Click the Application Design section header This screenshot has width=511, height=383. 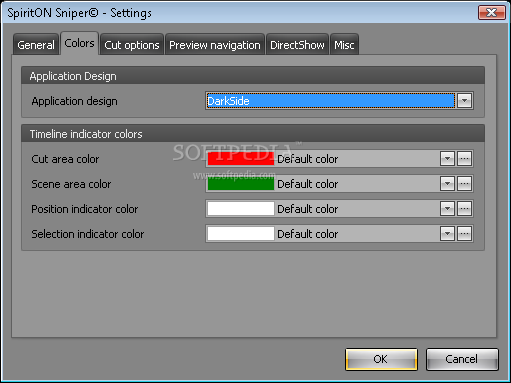point(253,76)
